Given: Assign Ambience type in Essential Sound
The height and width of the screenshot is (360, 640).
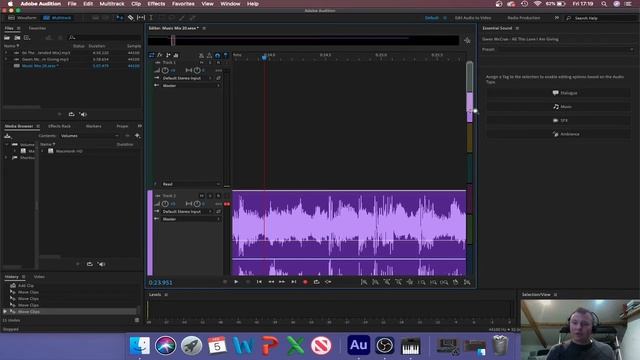Looking at the screenshot, I should [x=558, y=134].
